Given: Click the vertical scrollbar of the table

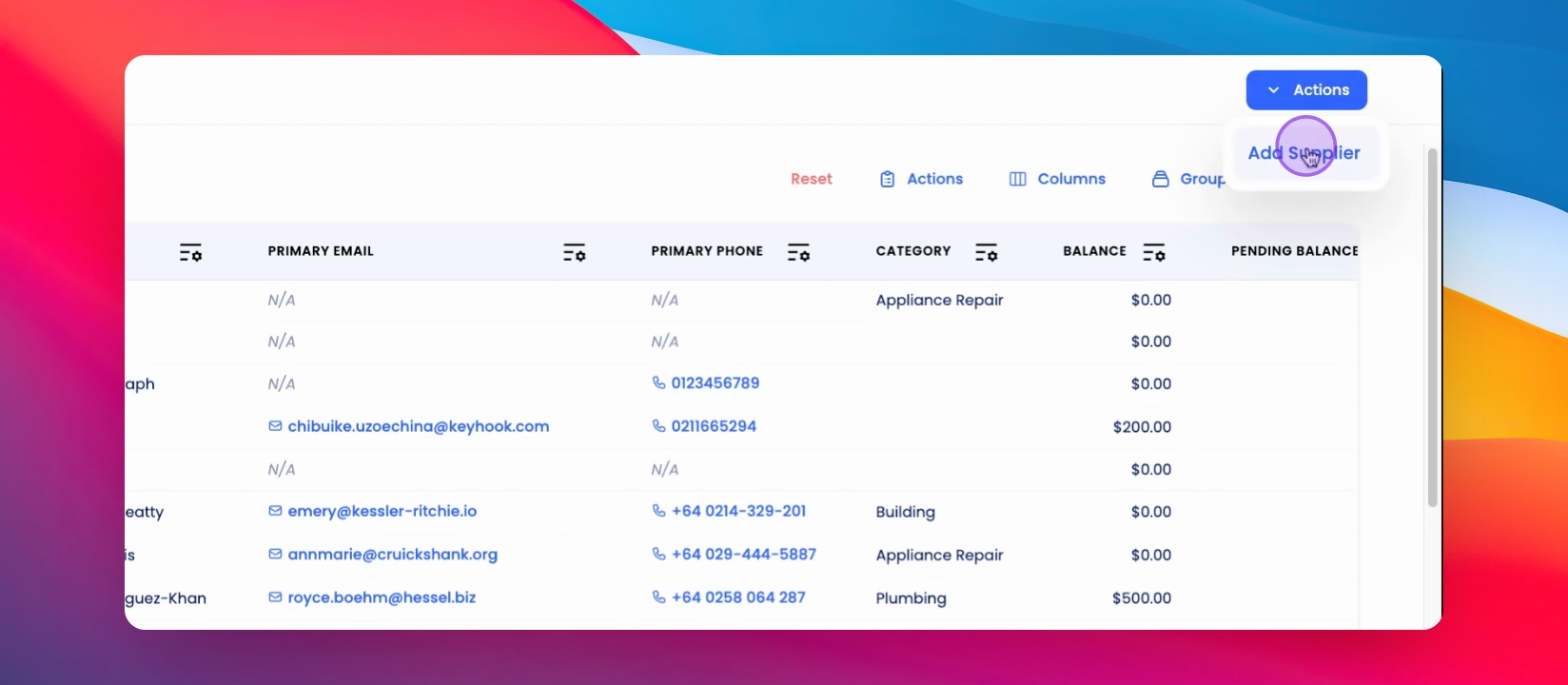Looking at the screenshot, I should point(1432,326).
